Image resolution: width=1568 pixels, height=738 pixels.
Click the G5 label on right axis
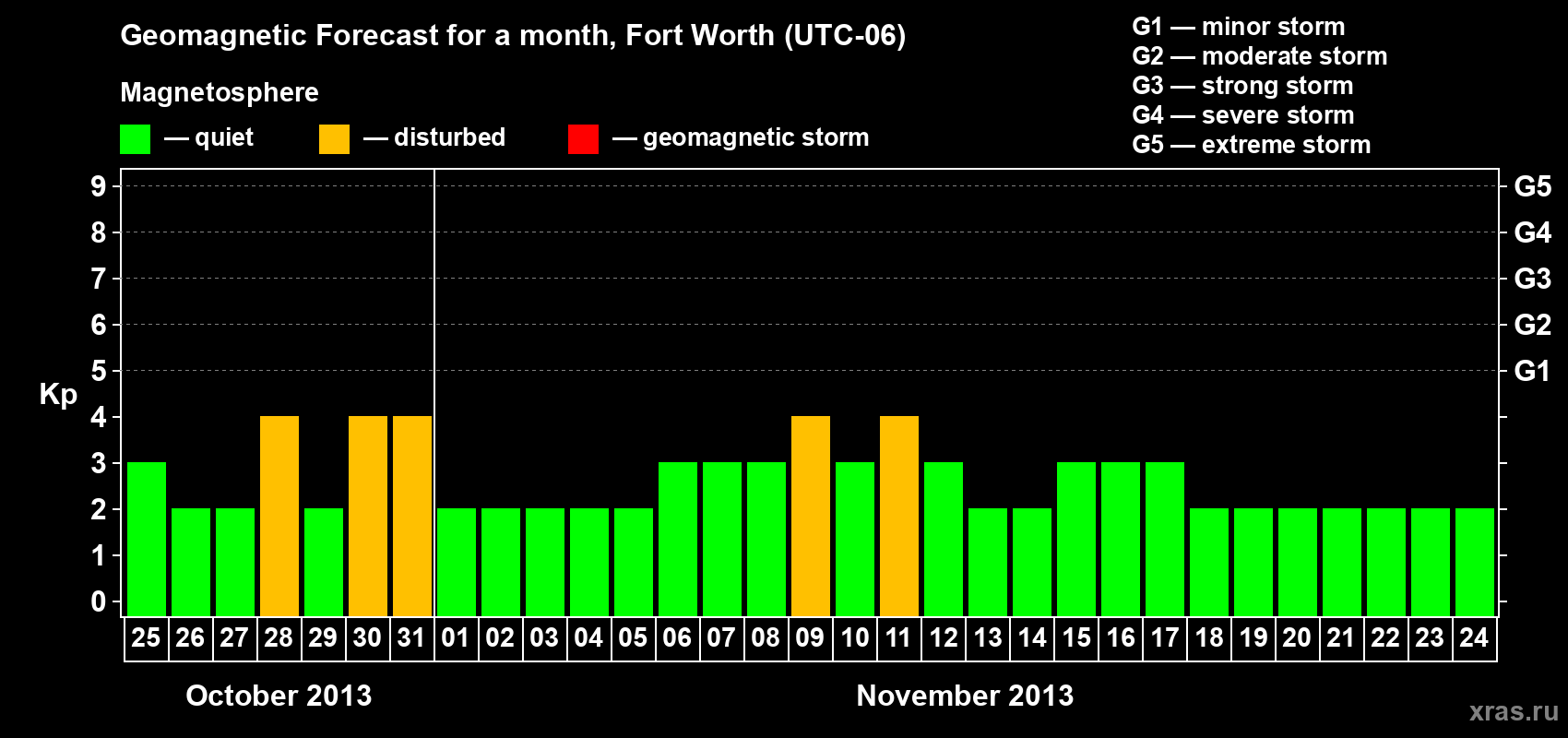1533,186
